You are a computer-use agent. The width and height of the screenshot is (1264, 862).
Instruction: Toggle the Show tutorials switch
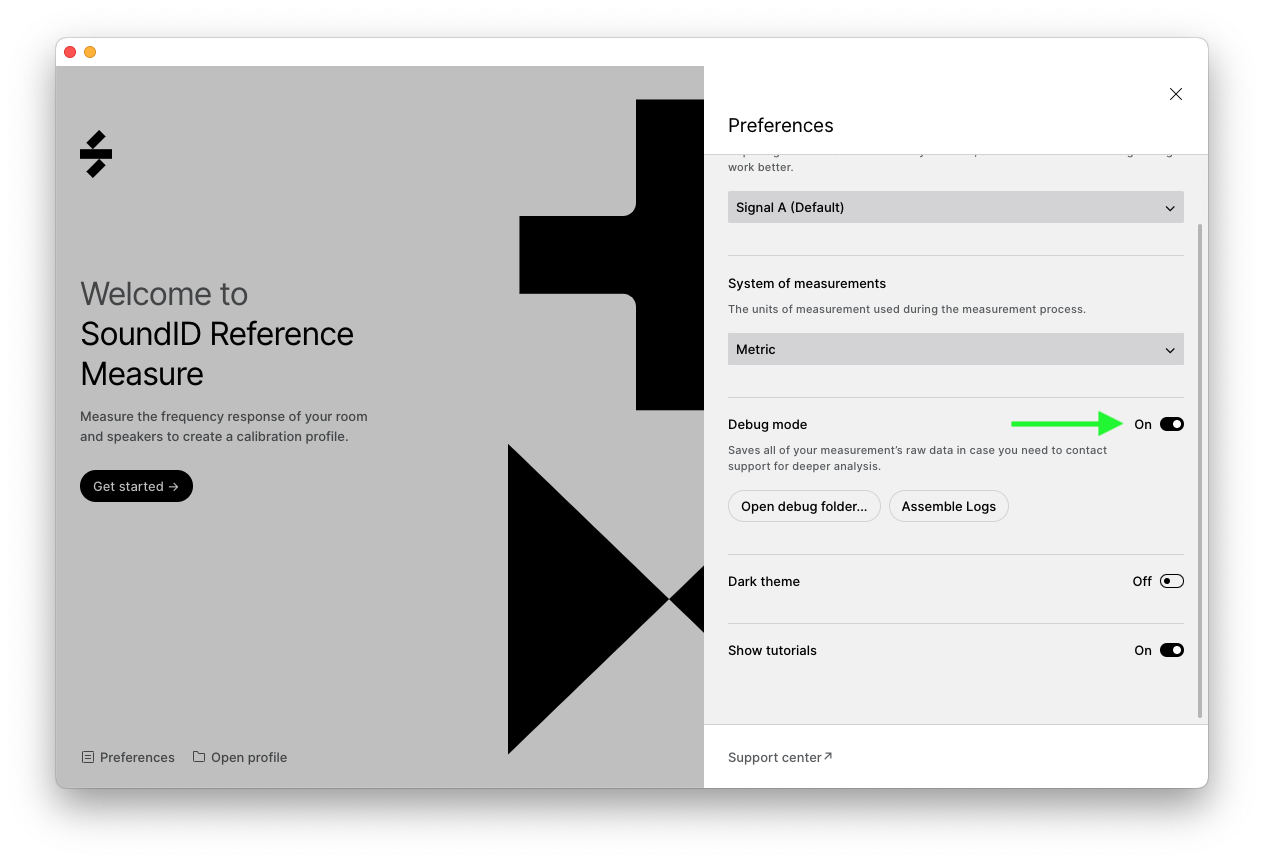point(1172,650)
